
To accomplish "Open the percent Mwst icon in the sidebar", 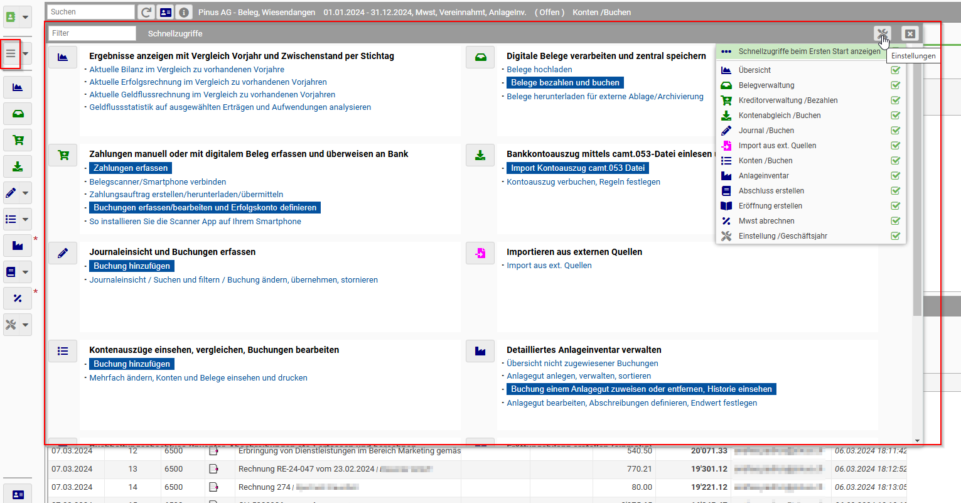I will point(18,298).
